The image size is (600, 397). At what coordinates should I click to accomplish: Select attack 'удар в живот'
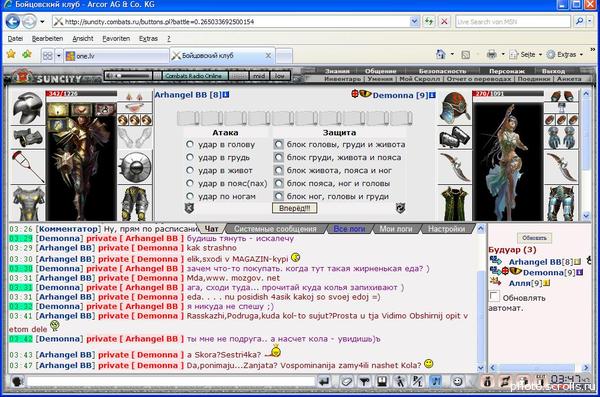(190, 170)
